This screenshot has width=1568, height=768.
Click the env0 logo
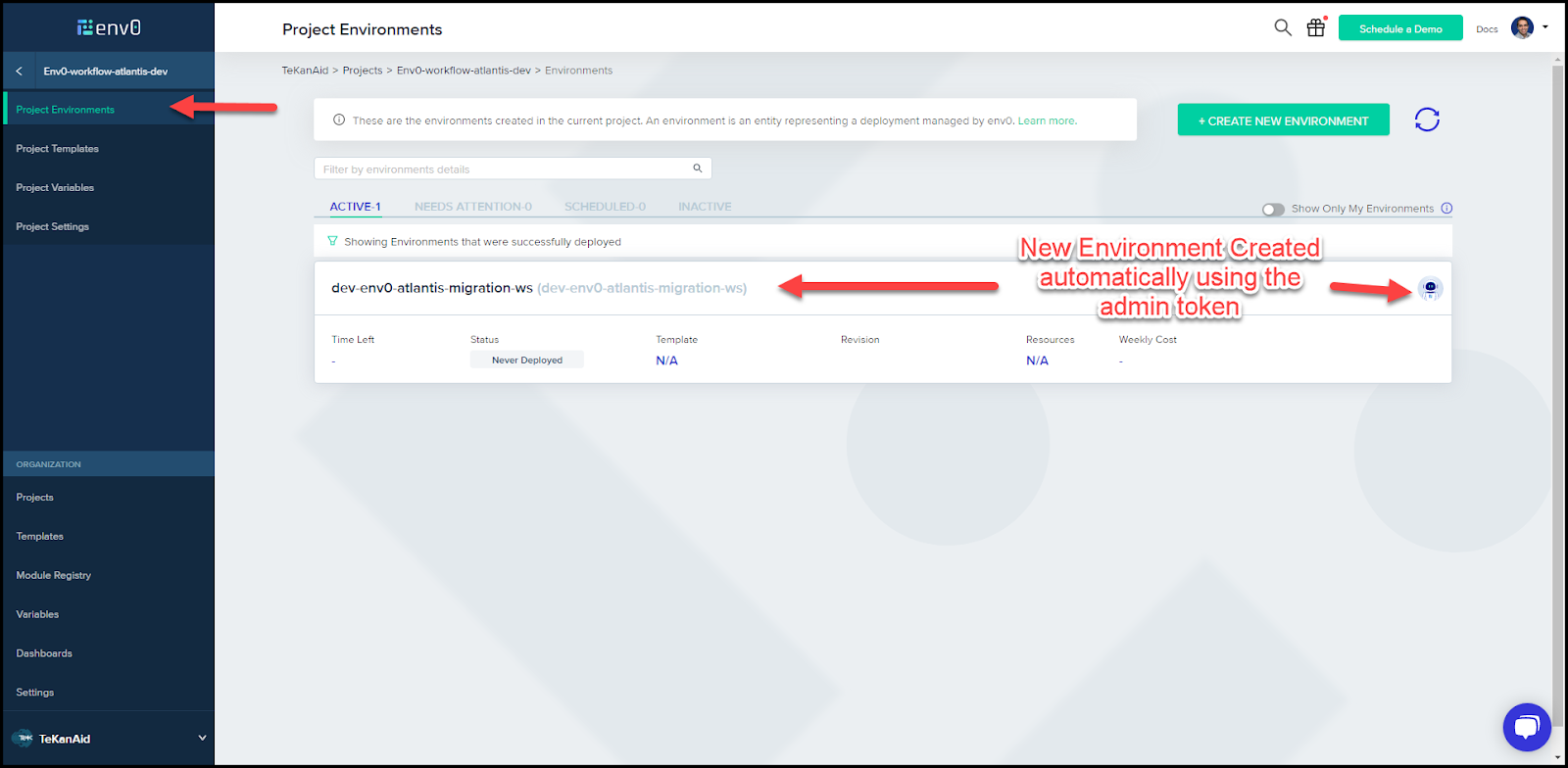click(x=109, y=27)
